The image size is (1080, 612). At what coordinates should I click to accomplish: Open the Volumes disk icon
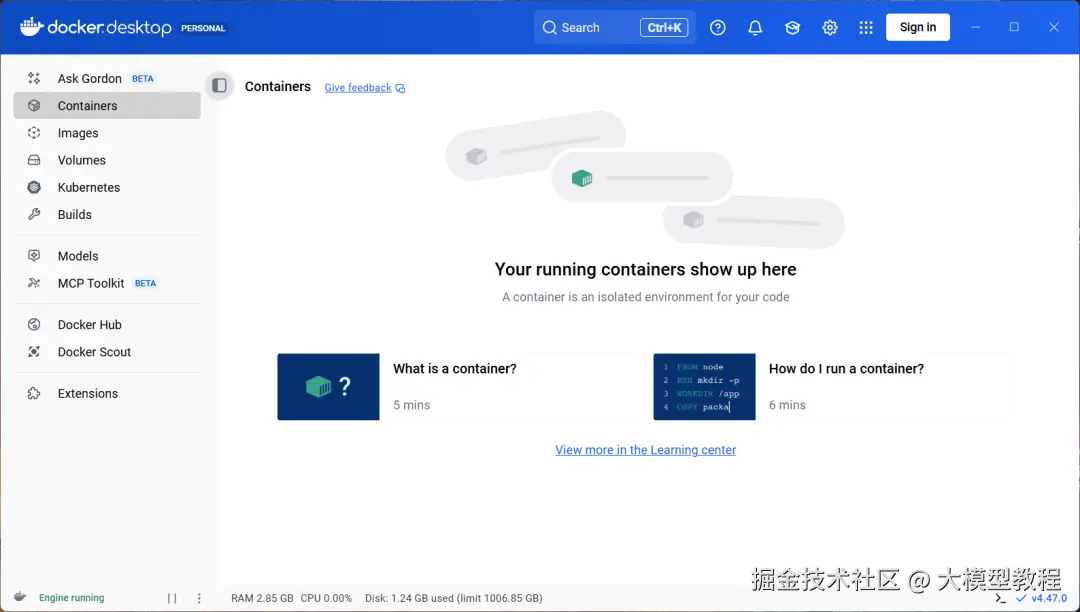34,160
